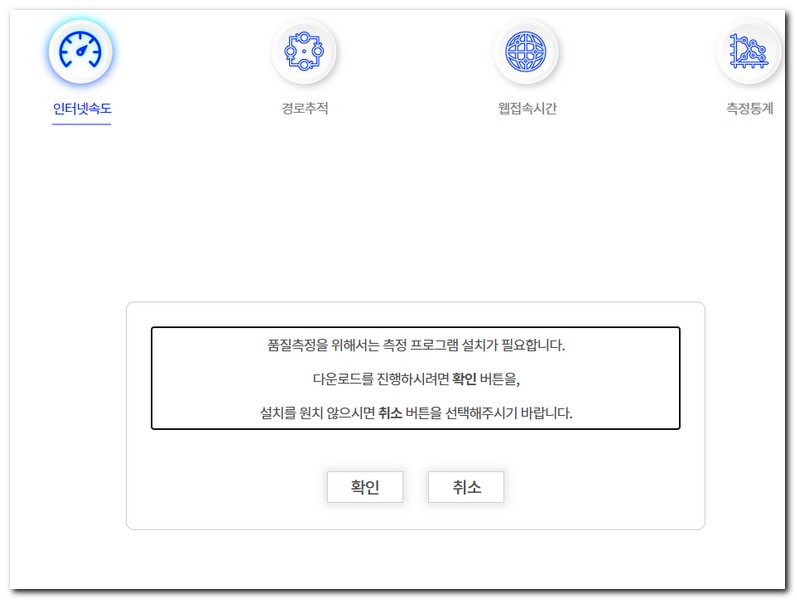The image size is (797, 600).
Task: Click the bold 취소 word in the message
Action: [x=390, y=413]
